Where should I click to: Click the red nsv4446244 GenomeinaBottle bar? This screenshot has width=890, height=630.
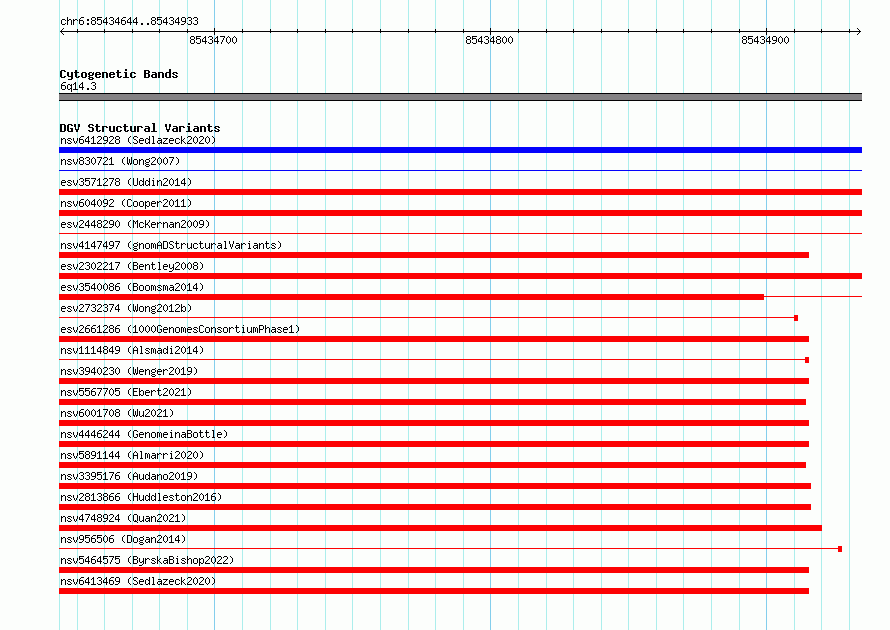(434, 444)
